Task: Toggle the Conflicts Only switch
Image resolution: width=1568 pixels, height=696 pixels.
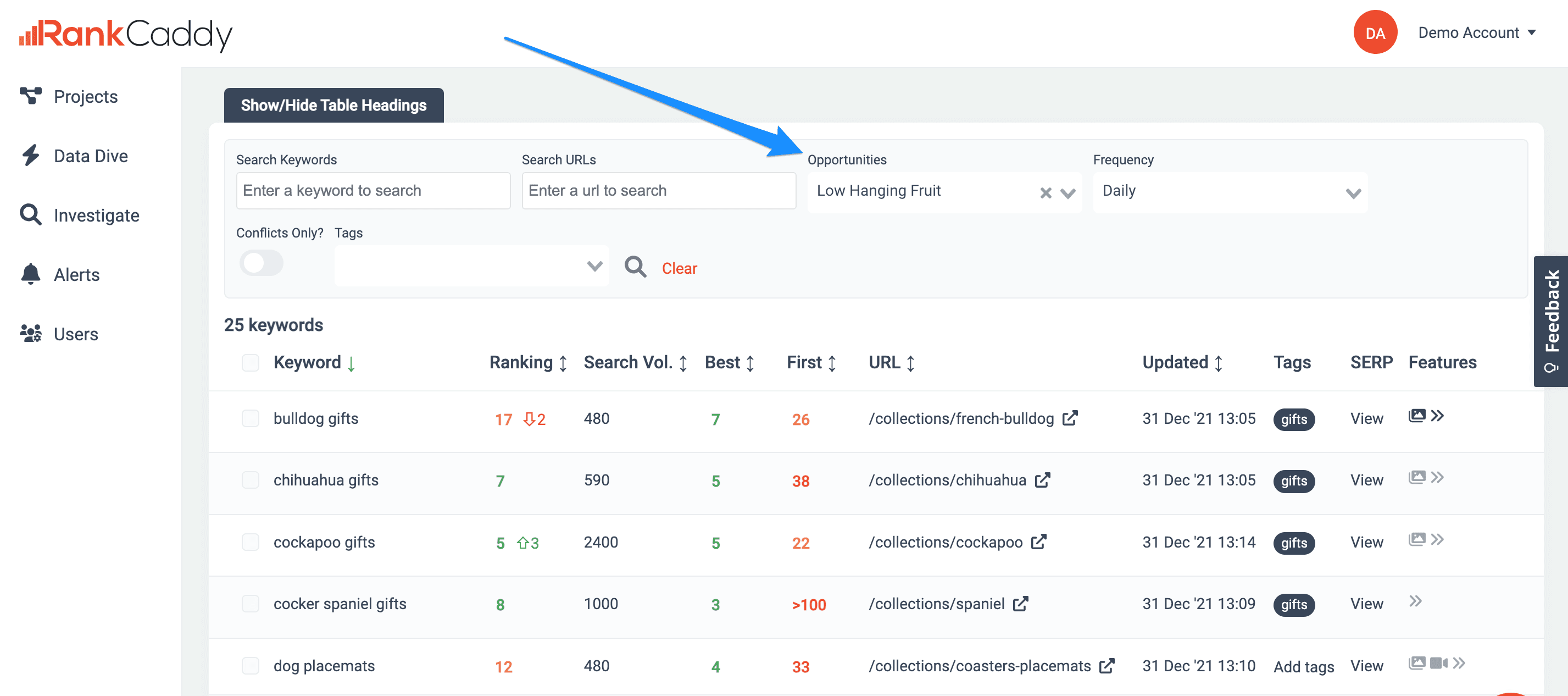Action: tap(261, 263)
